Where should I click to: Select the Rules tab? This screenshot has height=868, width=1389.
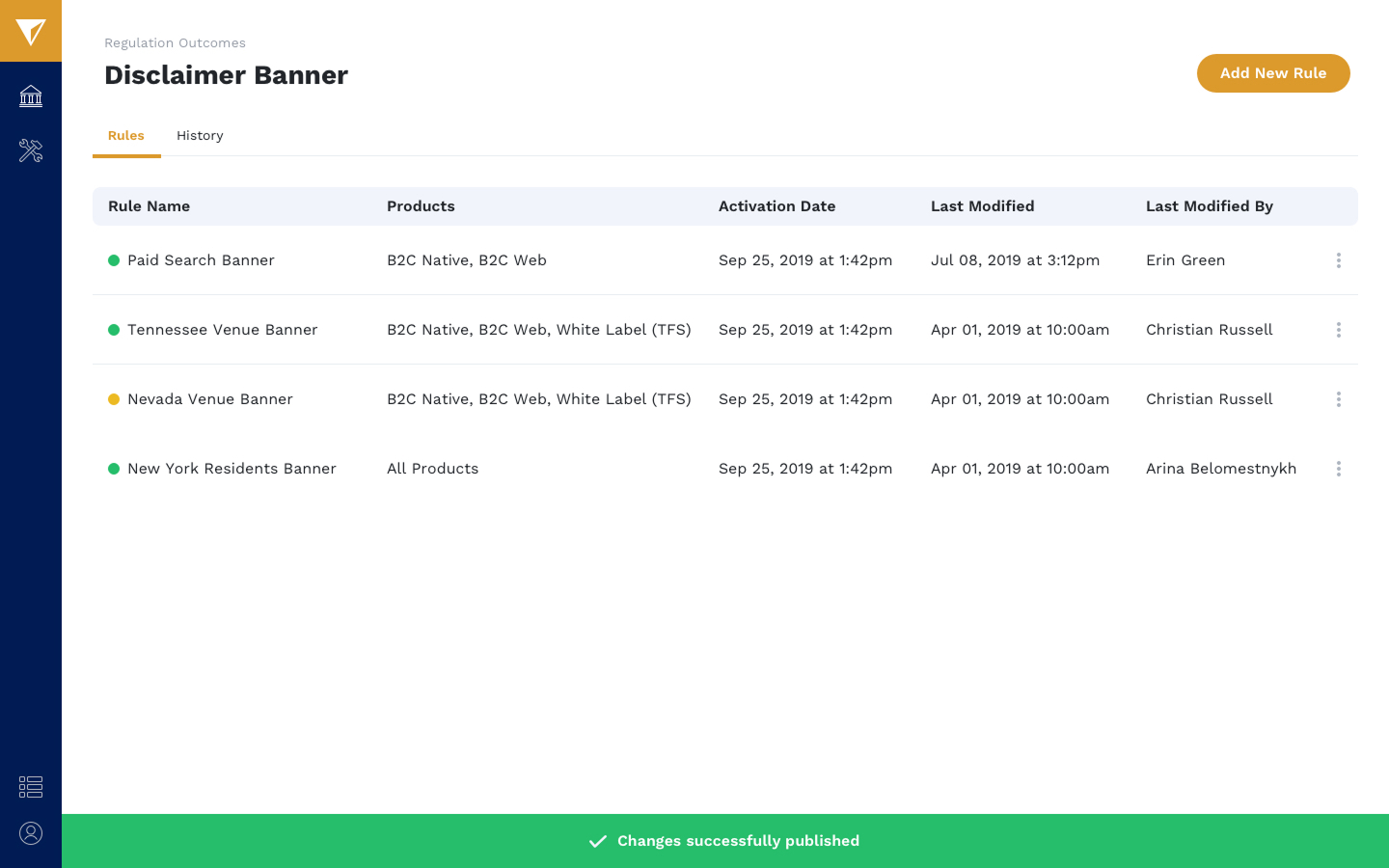pyautogui.click(x=126, y=136)
